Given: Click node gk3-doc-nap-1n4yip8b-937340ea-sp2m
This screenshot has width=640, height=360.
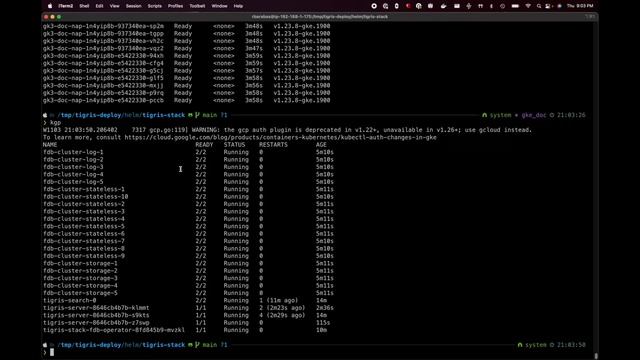Looking at the screenshot, I should tap(103, 26).
